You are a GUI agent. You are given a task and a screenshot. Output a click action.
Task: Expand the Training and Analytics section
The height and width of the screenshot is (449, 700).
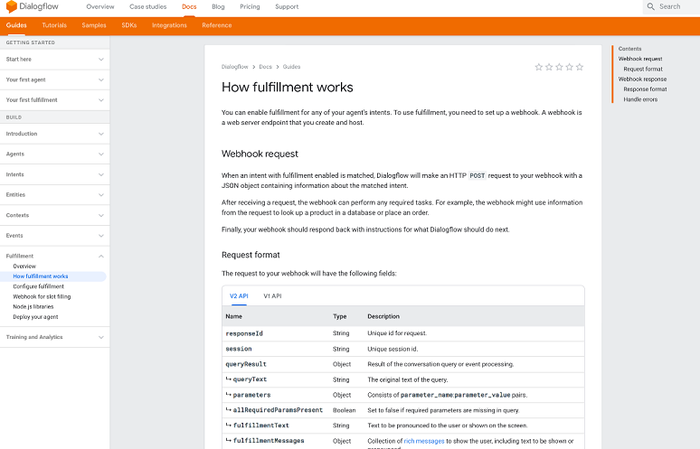coord(100,337)
